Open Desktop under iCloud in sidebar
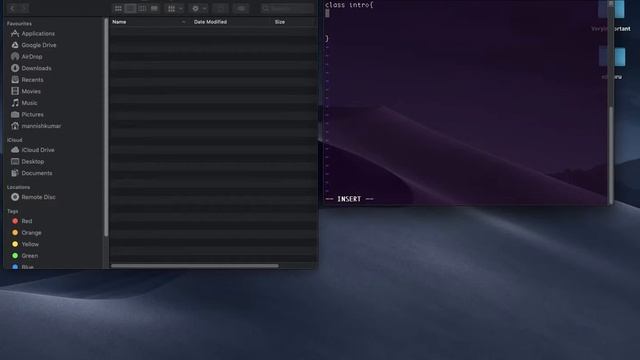This screenshot has width=640, height=360. coord(28,162)
